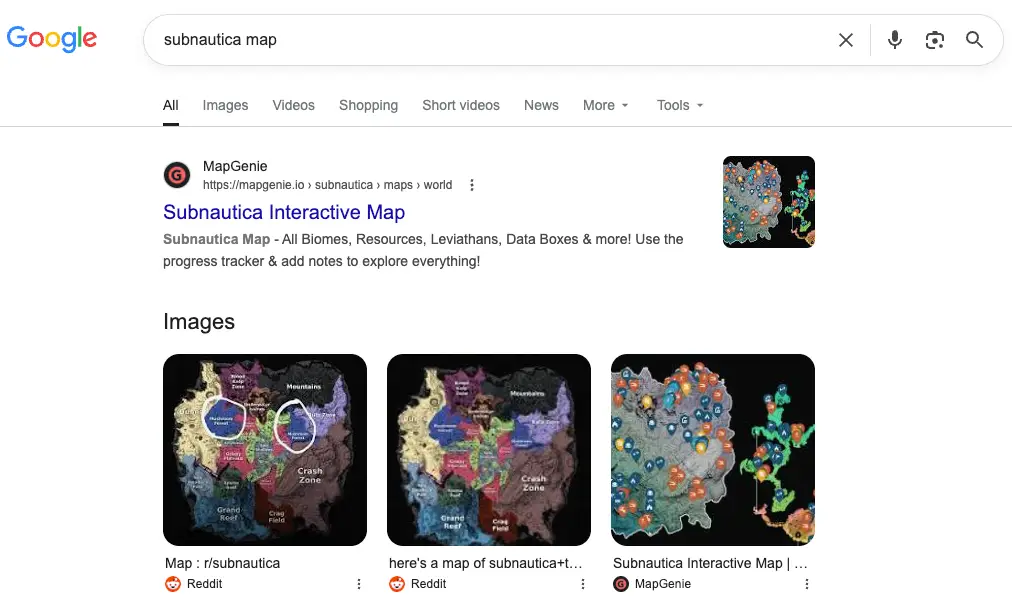1012x601 pixels.
Task: Open Google Lens image search icon
Action: [935, 40]
